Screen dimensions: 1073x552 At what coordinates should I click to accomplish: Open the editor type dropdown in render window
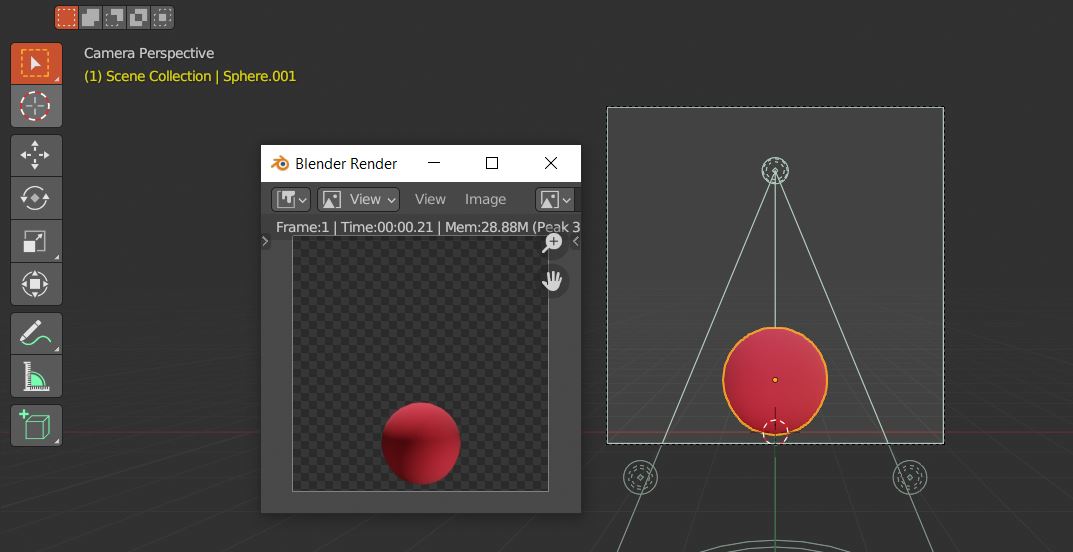(291, 199)
